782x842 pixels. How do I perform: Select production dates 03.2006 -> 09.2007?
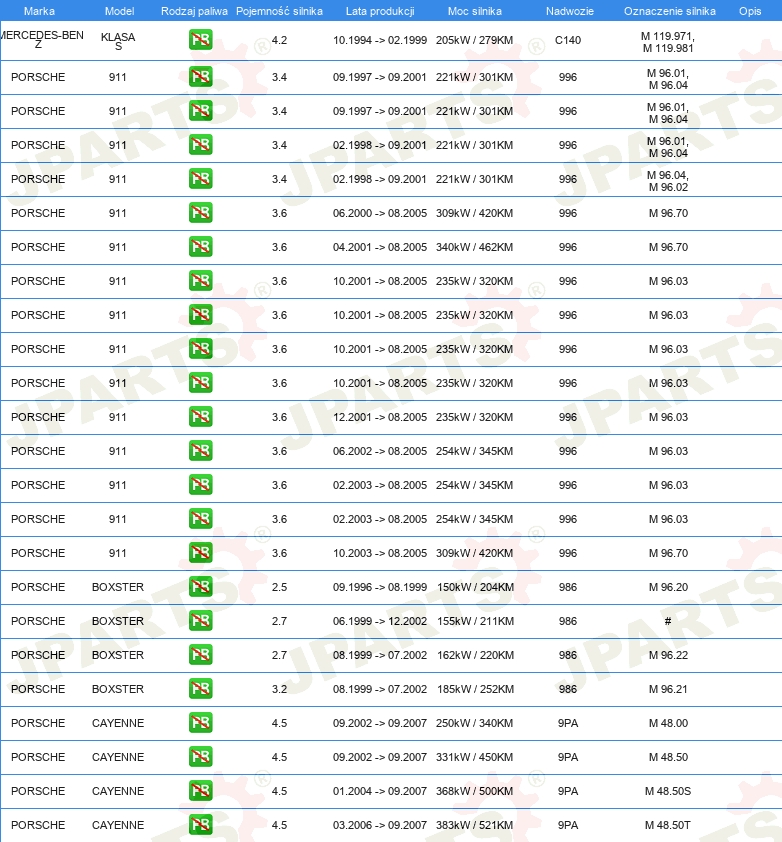[x=380, y=825]
